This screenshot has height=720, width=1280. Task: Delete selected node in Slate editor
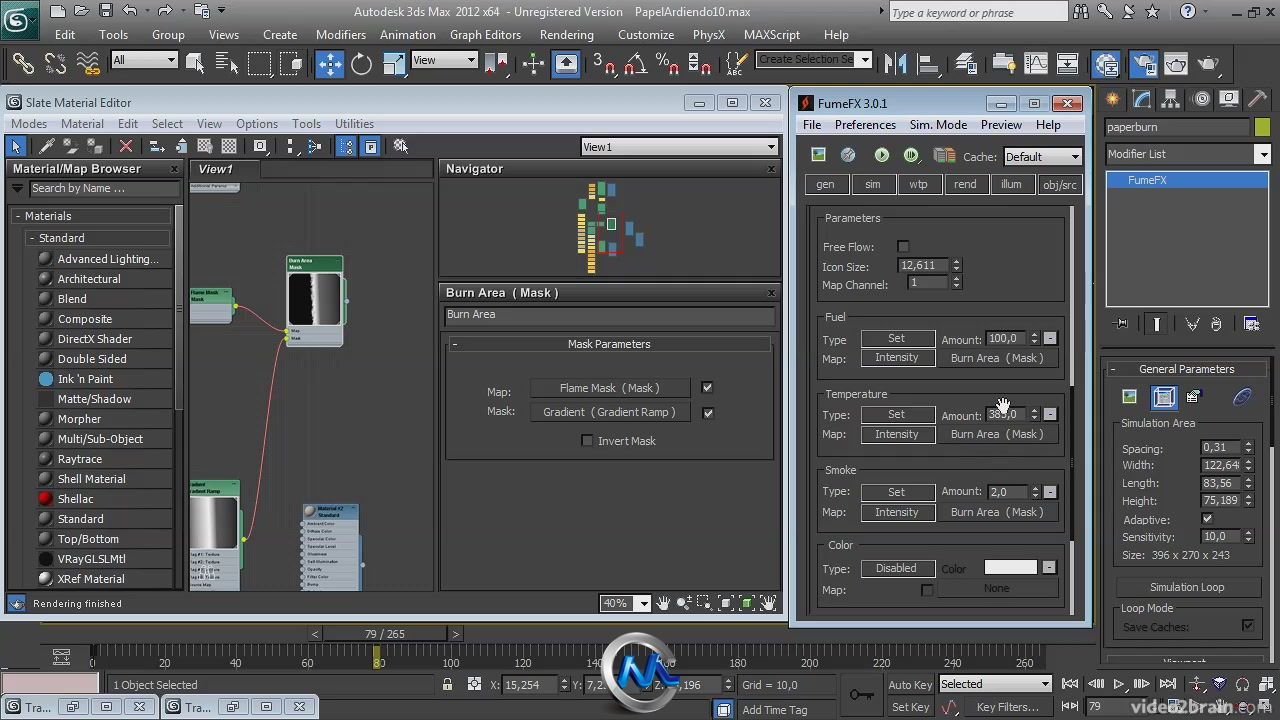click(126, 146)
